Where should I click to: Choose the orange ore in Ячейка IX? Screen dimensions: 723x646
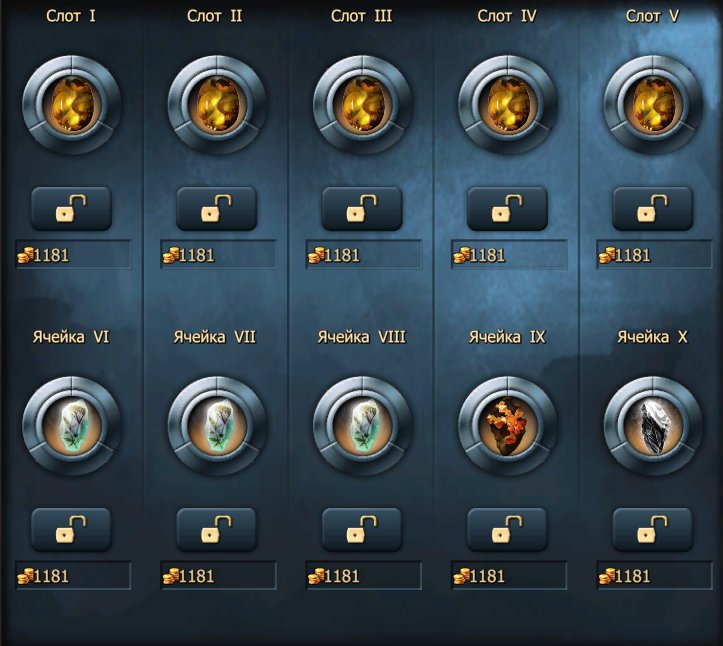(508, 426)
